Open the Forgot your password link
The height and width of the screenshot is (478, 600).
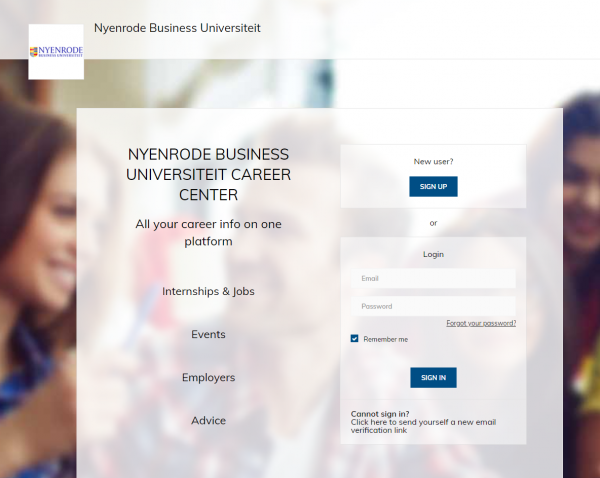pyautogui.click(x=481, y=323)
